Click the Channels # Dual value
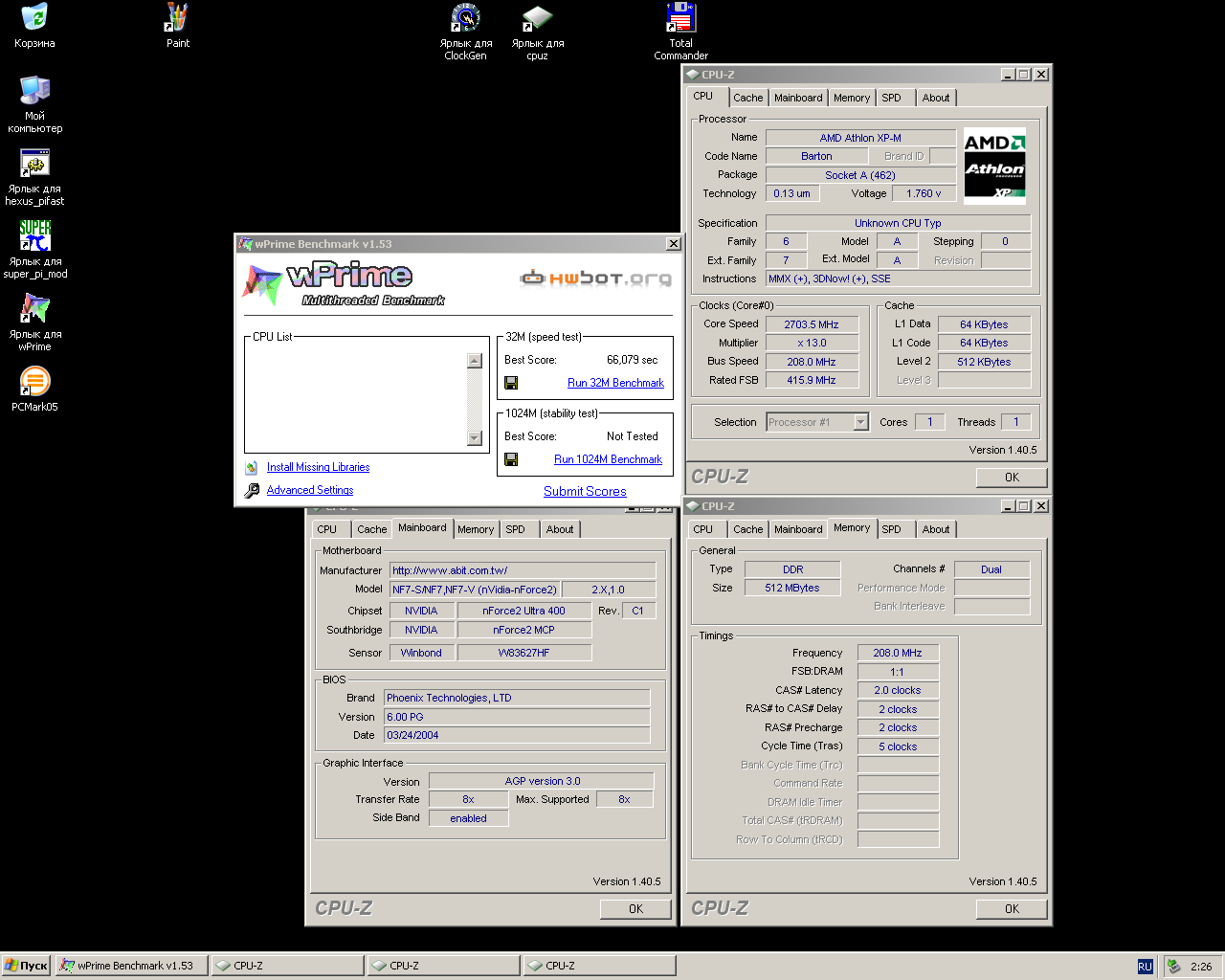Viewport: 1225px width, 980px height. point(991,569)
